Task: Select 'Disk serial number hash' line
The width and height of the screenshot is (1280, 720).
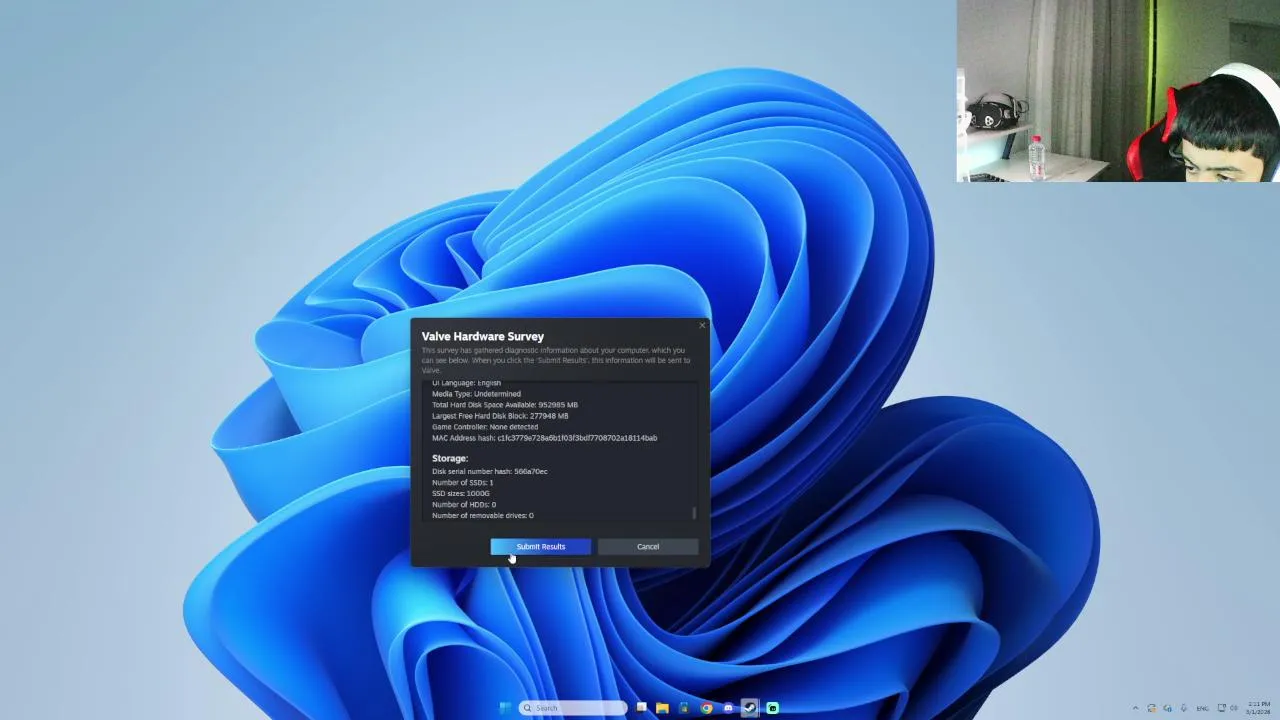Action: tap(490, 471)
